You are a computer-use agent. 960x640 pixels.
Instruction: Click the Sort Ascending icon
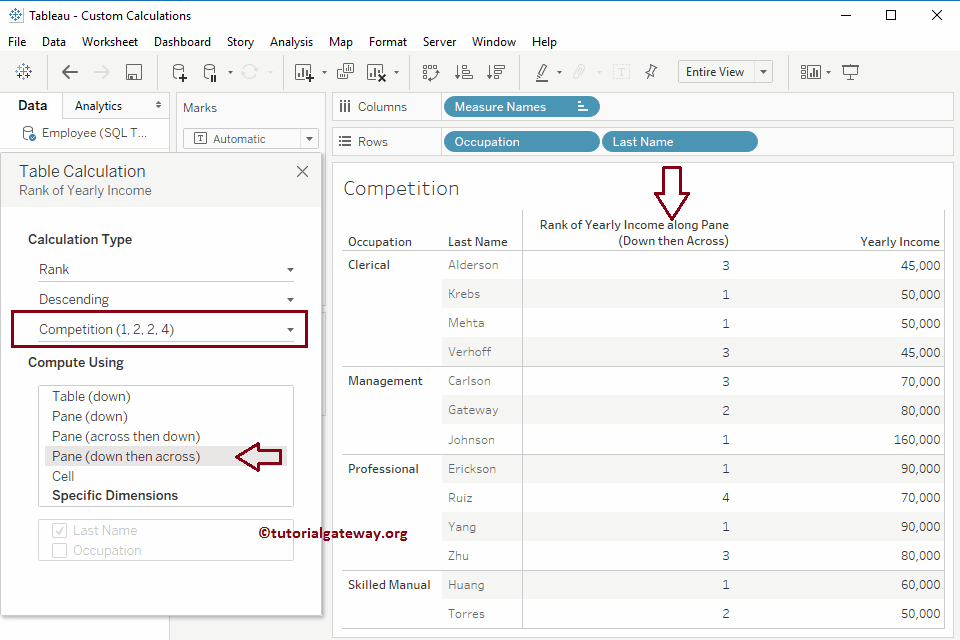463,72
